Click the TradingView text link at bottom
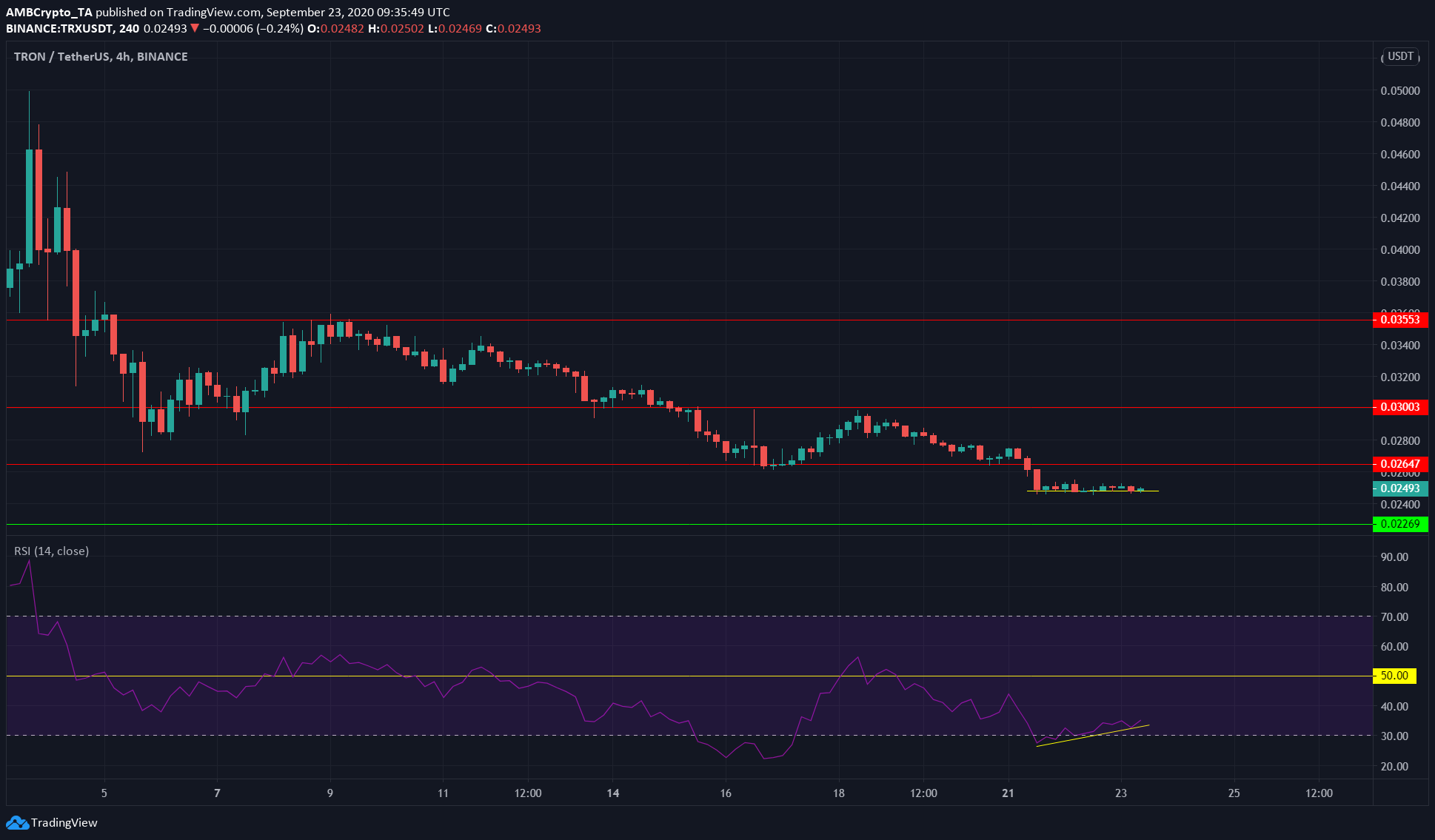 pos(64,822)
